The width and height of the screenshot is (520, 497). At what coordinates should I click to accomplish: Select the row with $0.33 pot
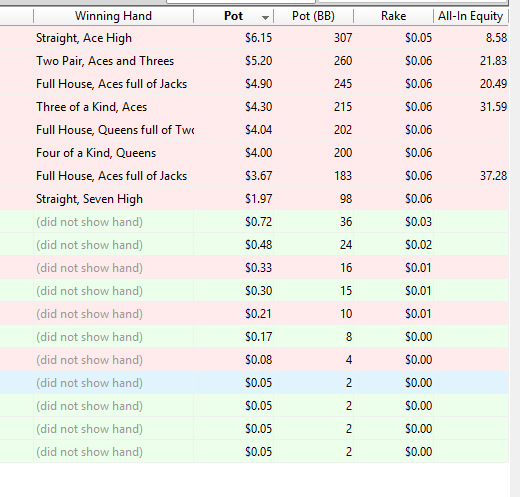[254, 268]
